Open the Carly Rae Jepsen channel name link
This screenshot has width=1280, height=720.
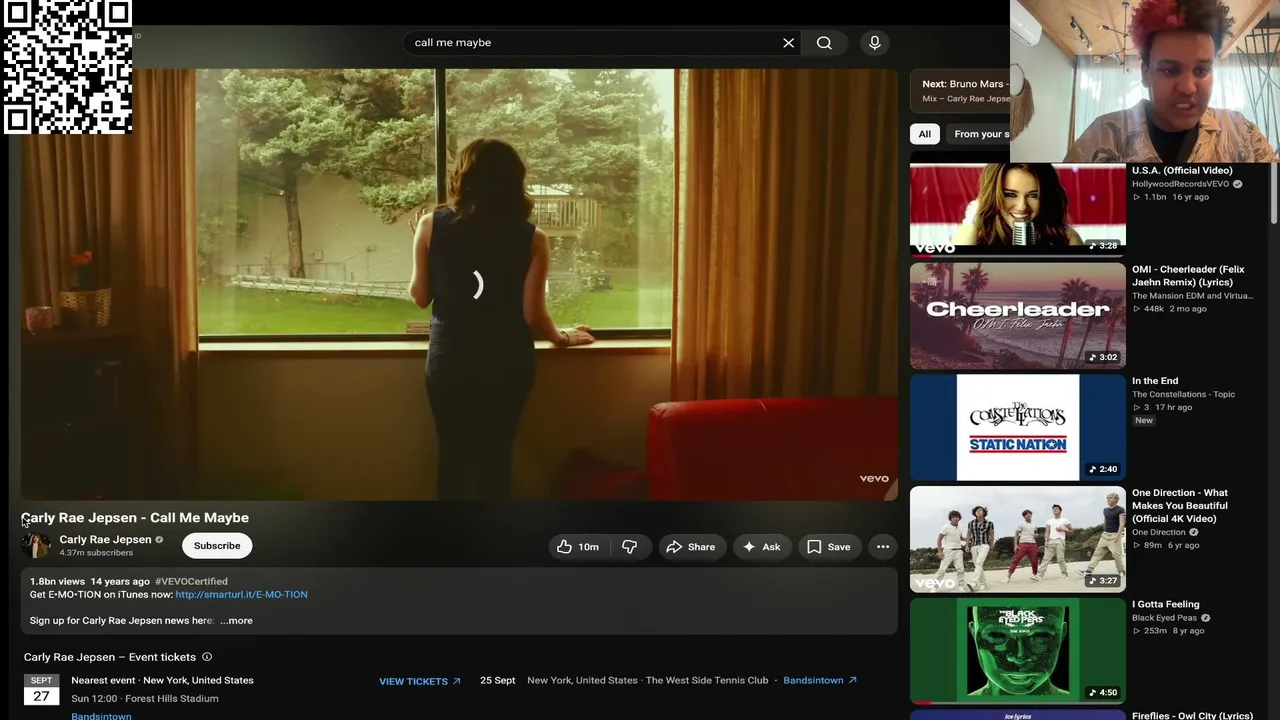(x=105, y=540)
